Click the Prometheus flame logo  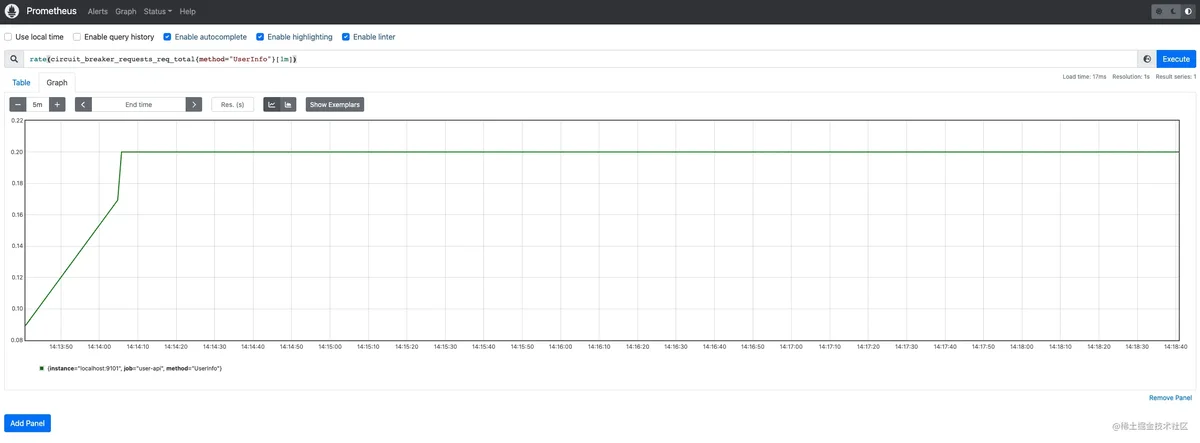(12, 11)
